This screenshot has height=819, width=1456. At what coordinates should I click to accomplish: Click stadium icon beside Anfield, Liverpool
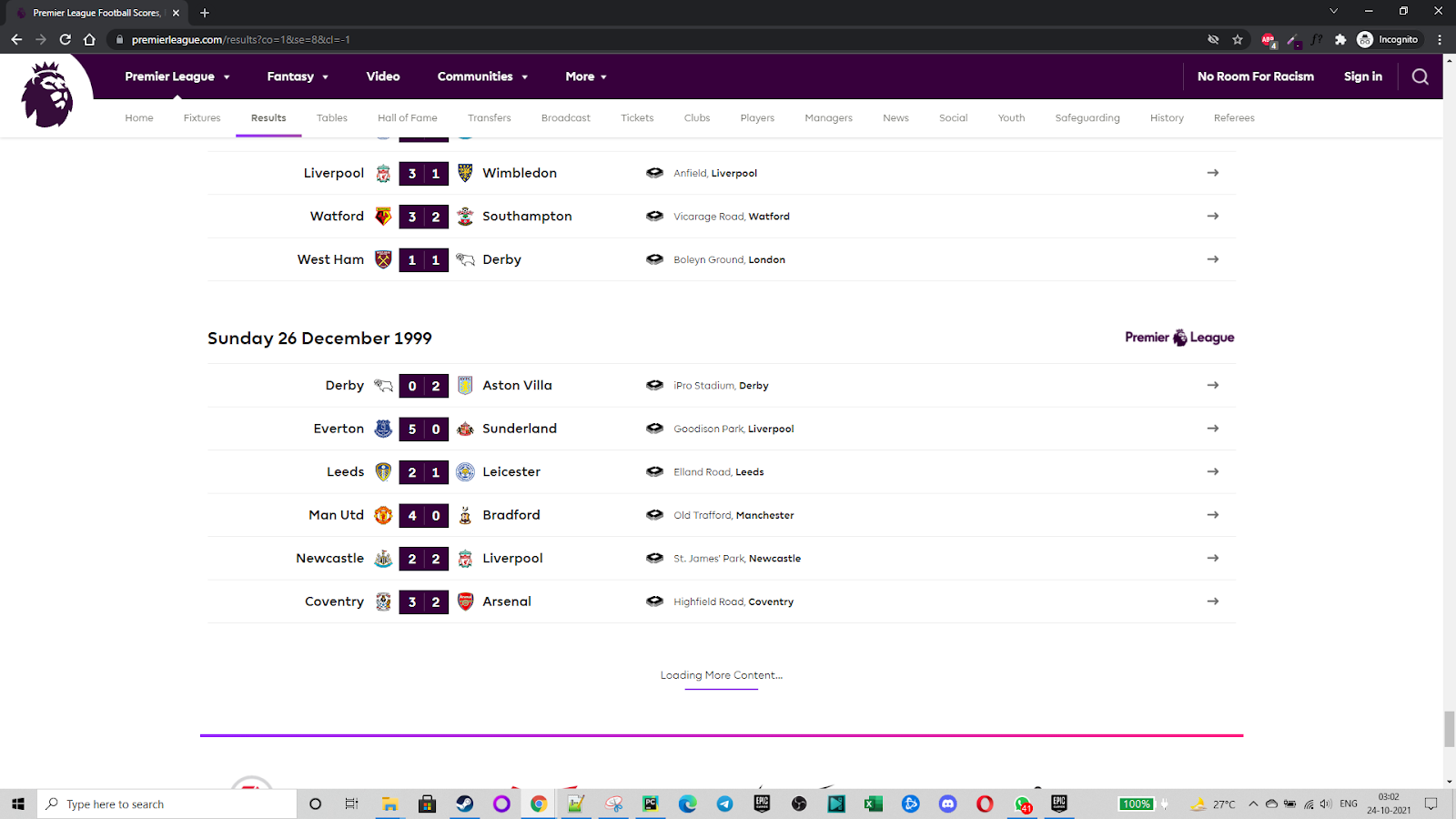click(654, 173)
